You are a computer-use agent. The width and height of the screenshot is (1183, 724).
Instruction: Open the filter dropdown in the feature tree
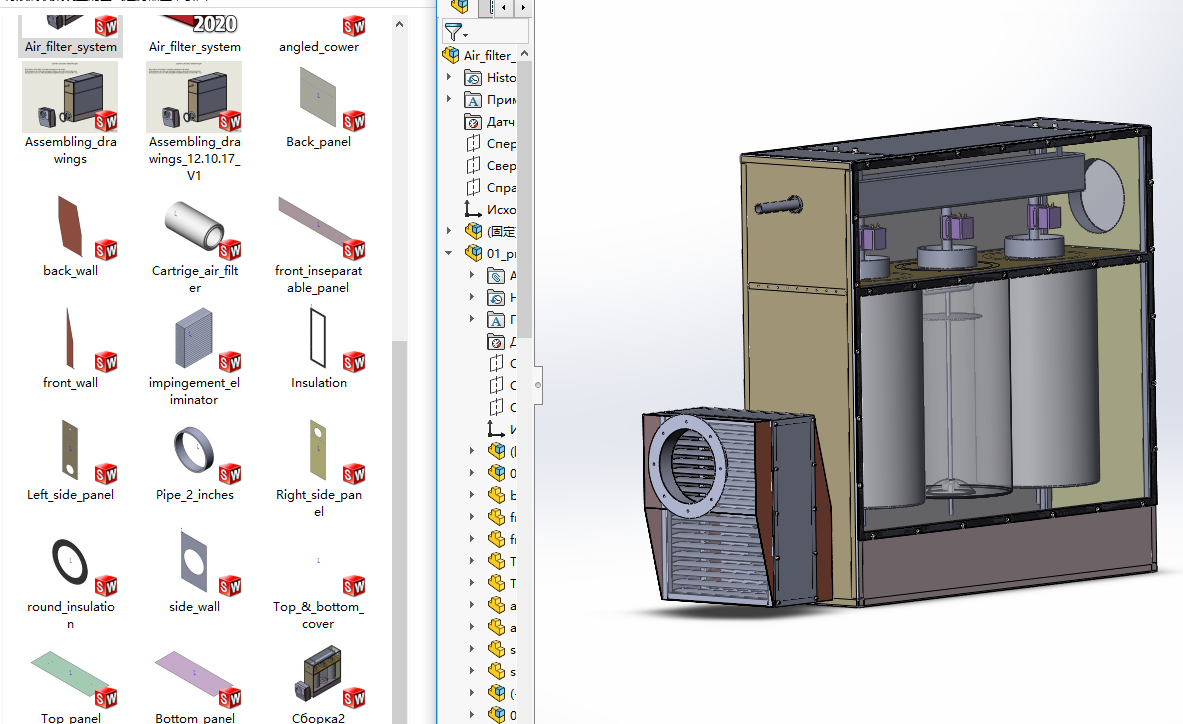coord(456,32)
